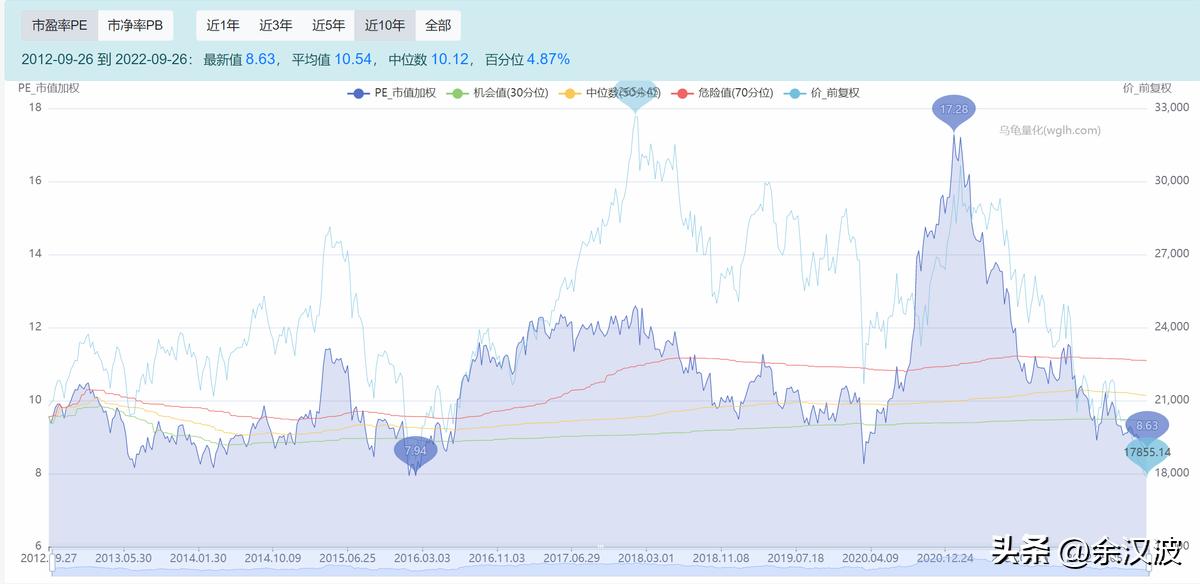The image size is (1200, 584).
Task: Click the 8.63 latest PE marker pin
Action: [1146, 426]
